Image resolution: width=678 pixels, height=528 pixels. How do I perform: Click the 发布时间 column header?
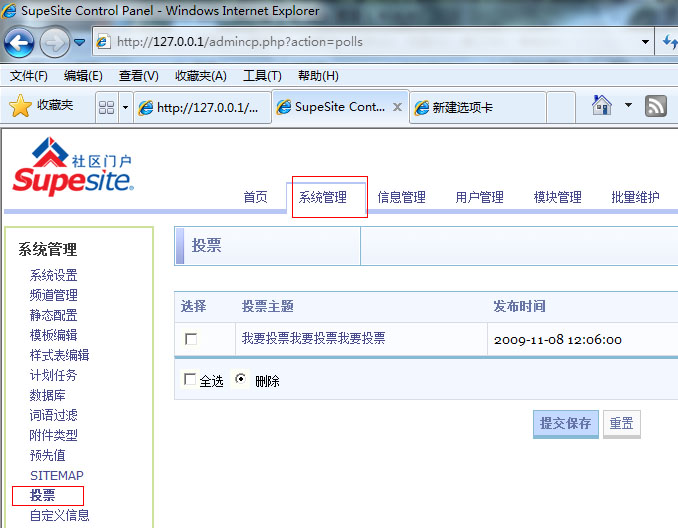[519, 306]
